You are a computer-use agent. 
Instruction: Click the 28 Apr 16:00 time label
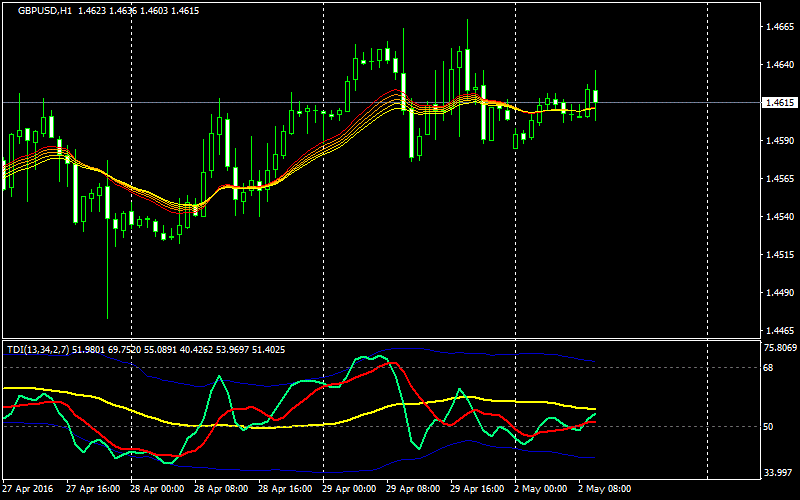pos(285,489)
